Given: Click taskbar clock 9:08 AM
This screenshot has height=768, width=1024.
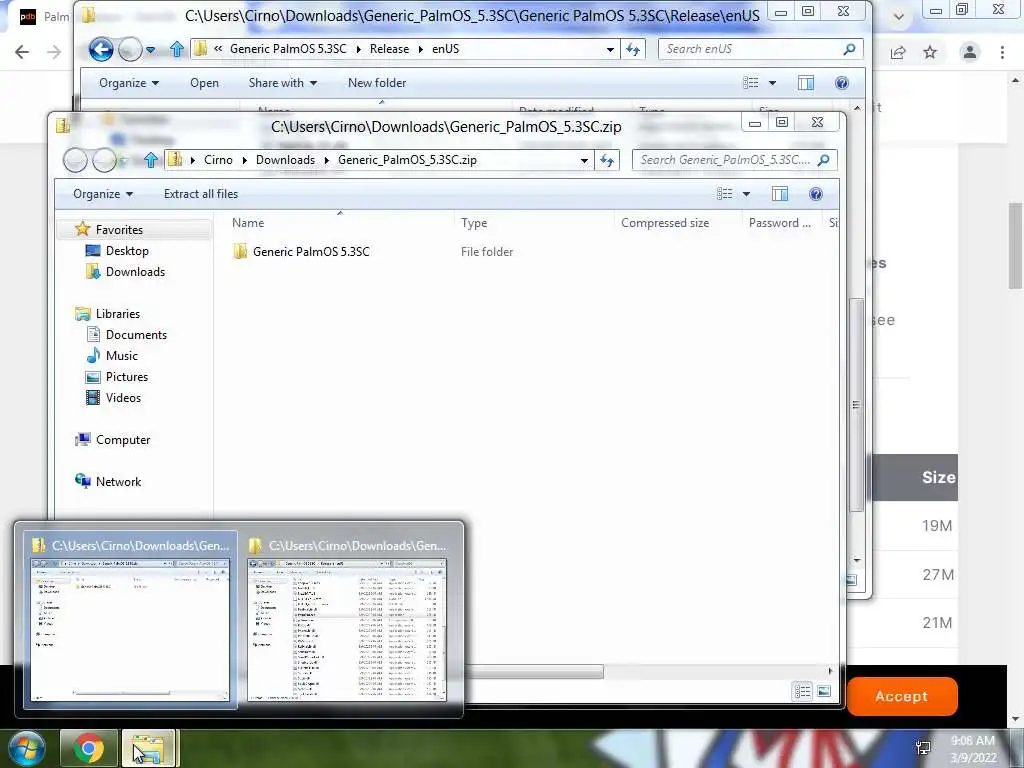Looking at the screenshot, I should tap(973, 749).
